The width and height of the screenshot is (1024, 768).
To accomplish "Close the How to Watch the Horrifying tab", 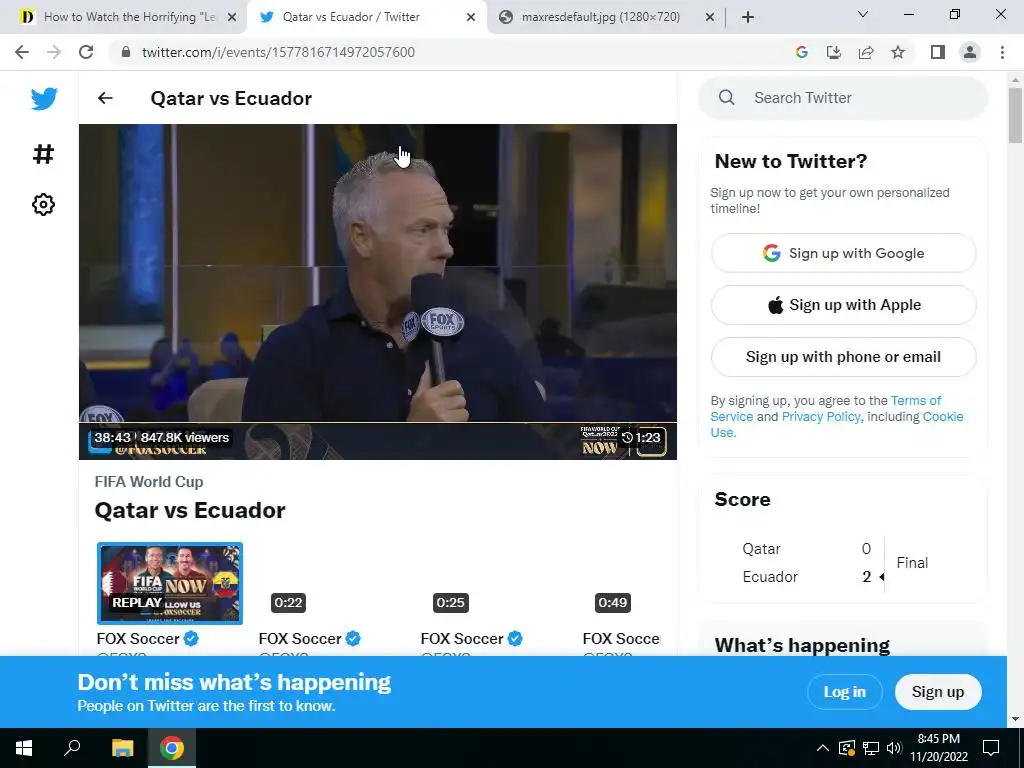I will [x=231, y=17].
